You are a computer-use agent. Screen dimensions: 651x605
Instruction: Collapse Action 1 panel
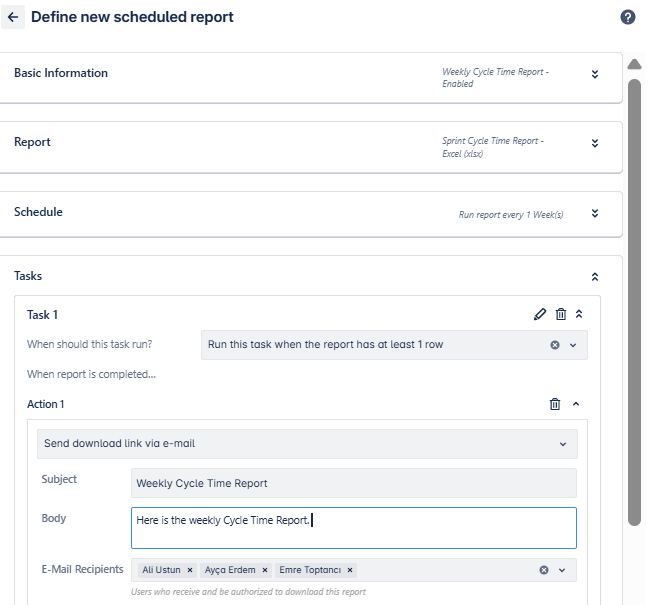click(x=575, y=404)
